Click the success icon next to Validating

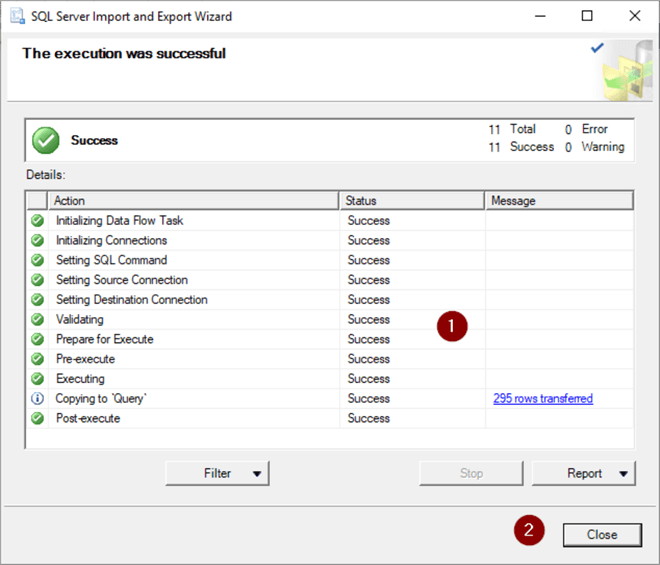click(37, 320)
